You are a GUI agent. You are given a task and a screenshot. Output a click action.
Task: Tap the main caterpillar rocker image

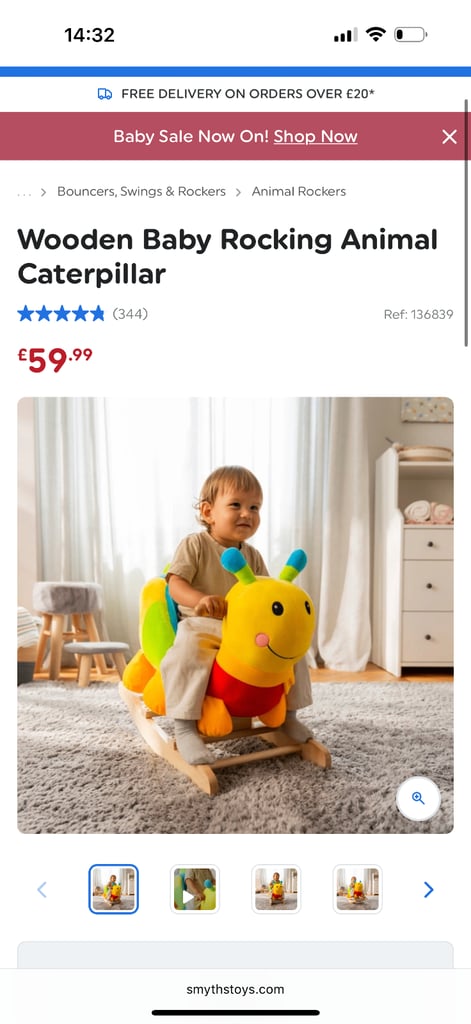pos(235,615)
